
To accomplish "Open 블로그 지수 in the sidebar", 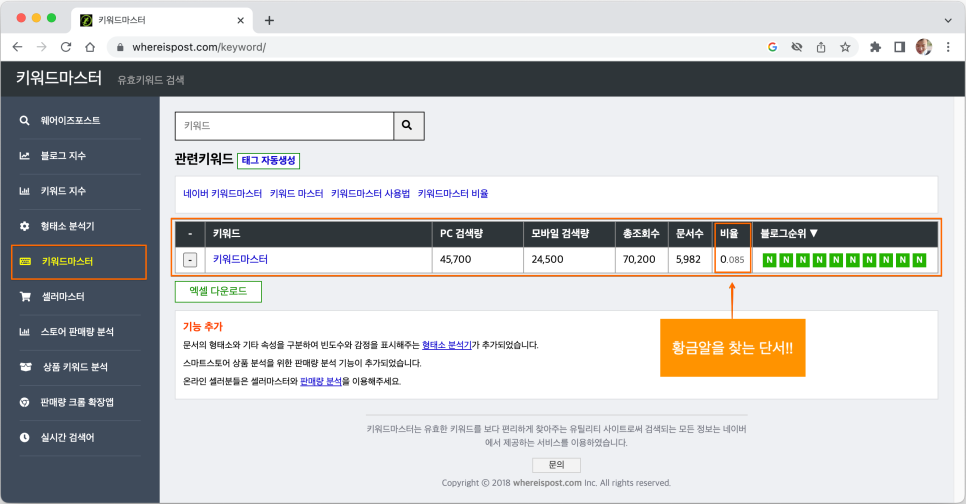I will click(x=63, y=156).
